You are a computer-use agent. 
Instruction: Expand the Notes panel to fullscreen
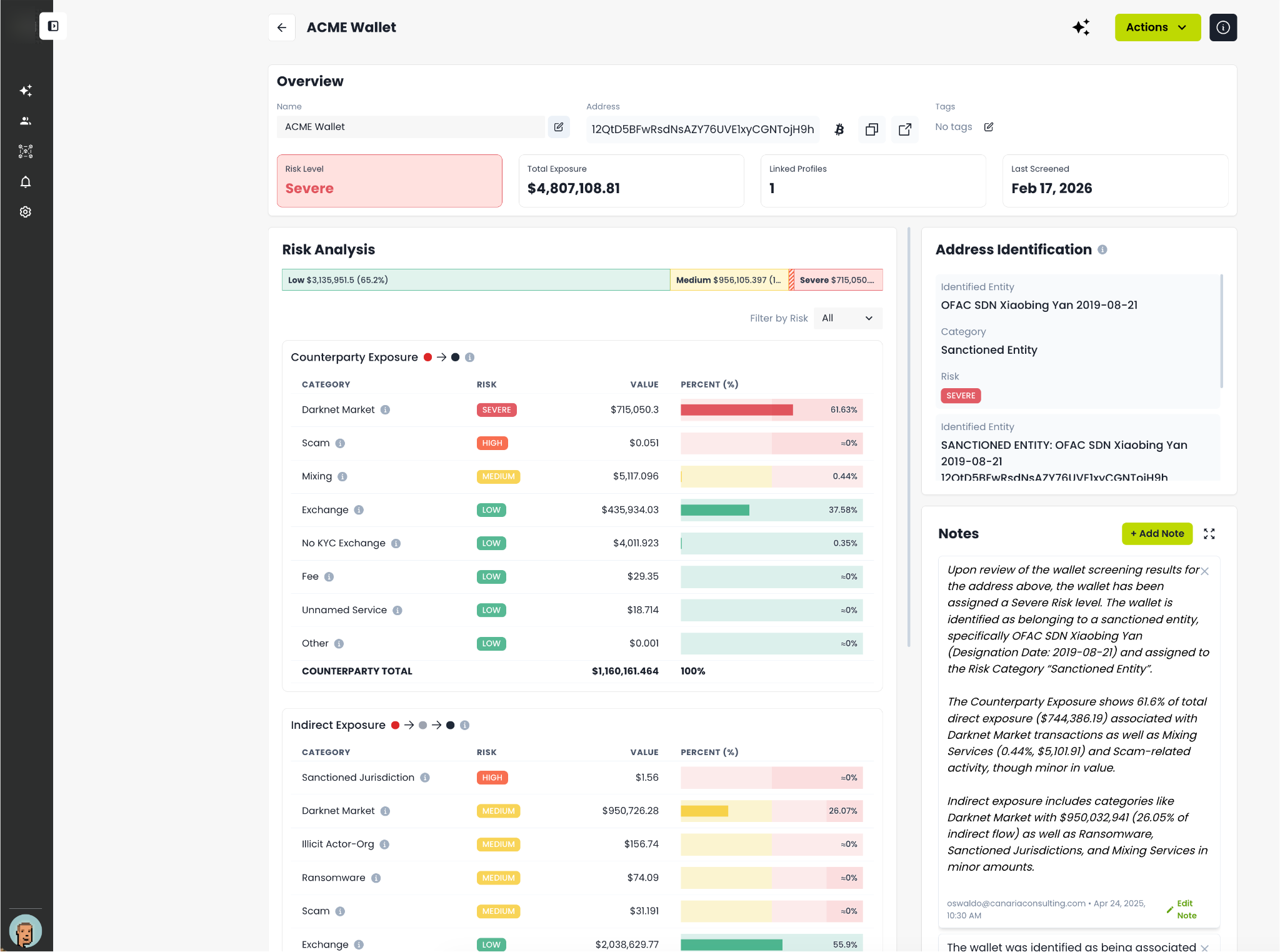tap(1209, 534)
